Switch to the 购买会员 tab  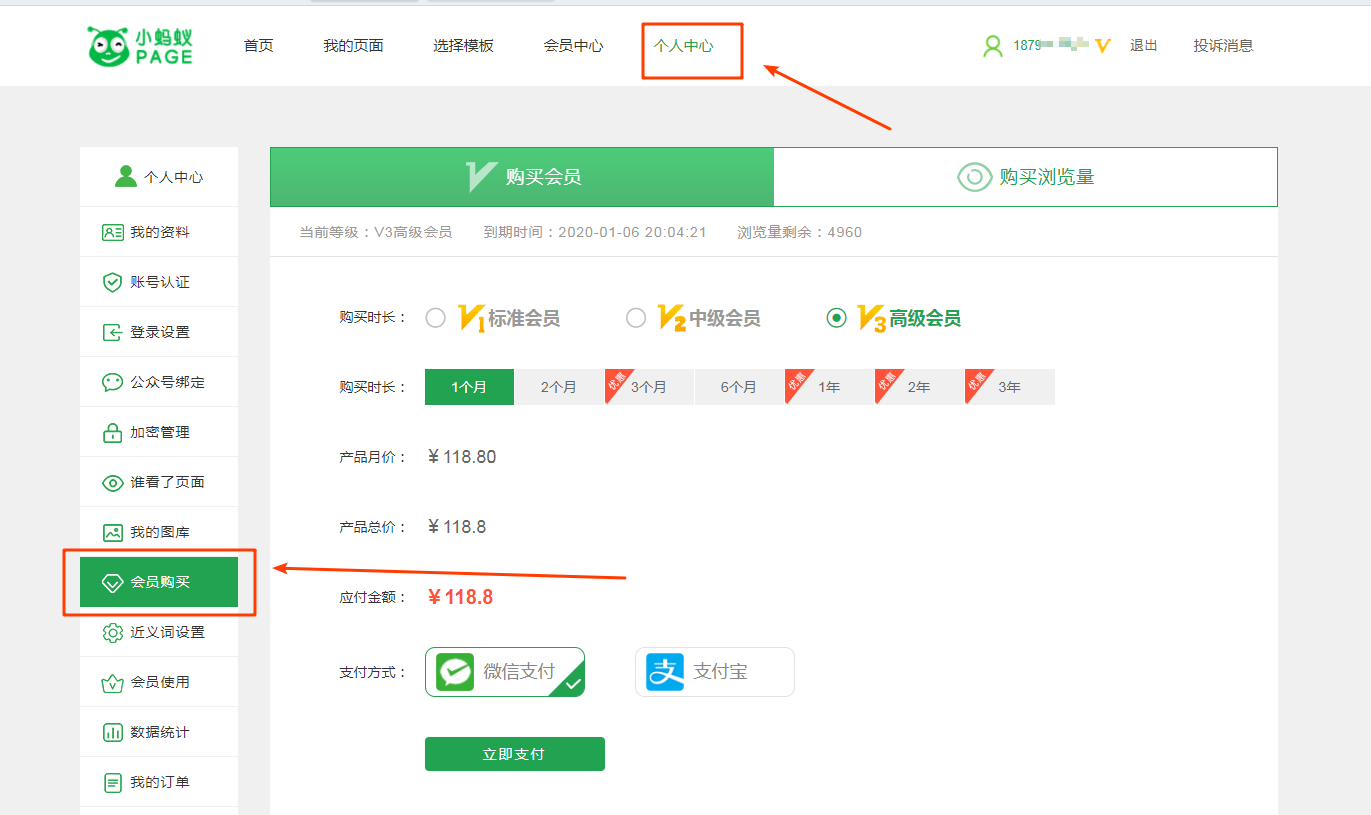[522, 177]
